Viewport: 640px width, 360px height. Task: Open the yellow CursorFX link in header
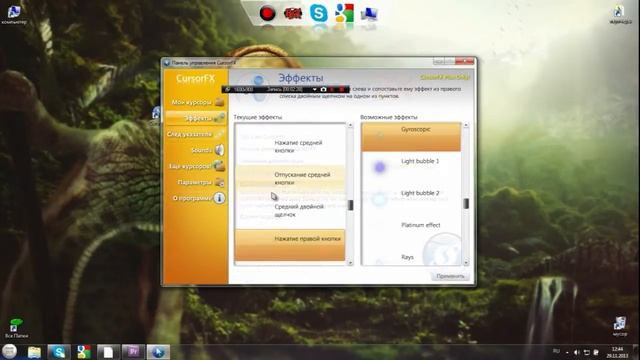(x=444, y=77)
